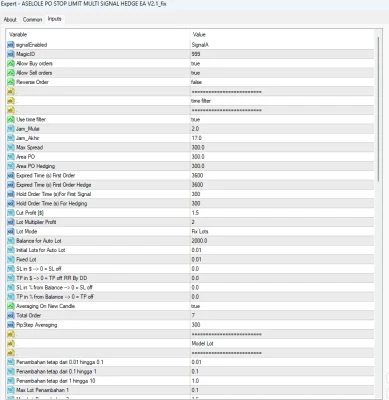Select the Inputs tab

55,19
